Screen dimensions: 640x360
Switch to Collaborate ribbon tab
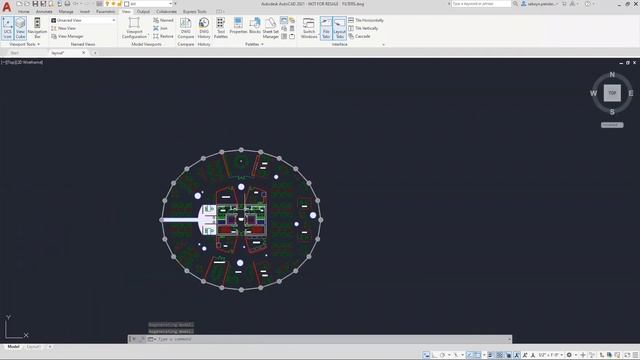click(x=167, y=12)
